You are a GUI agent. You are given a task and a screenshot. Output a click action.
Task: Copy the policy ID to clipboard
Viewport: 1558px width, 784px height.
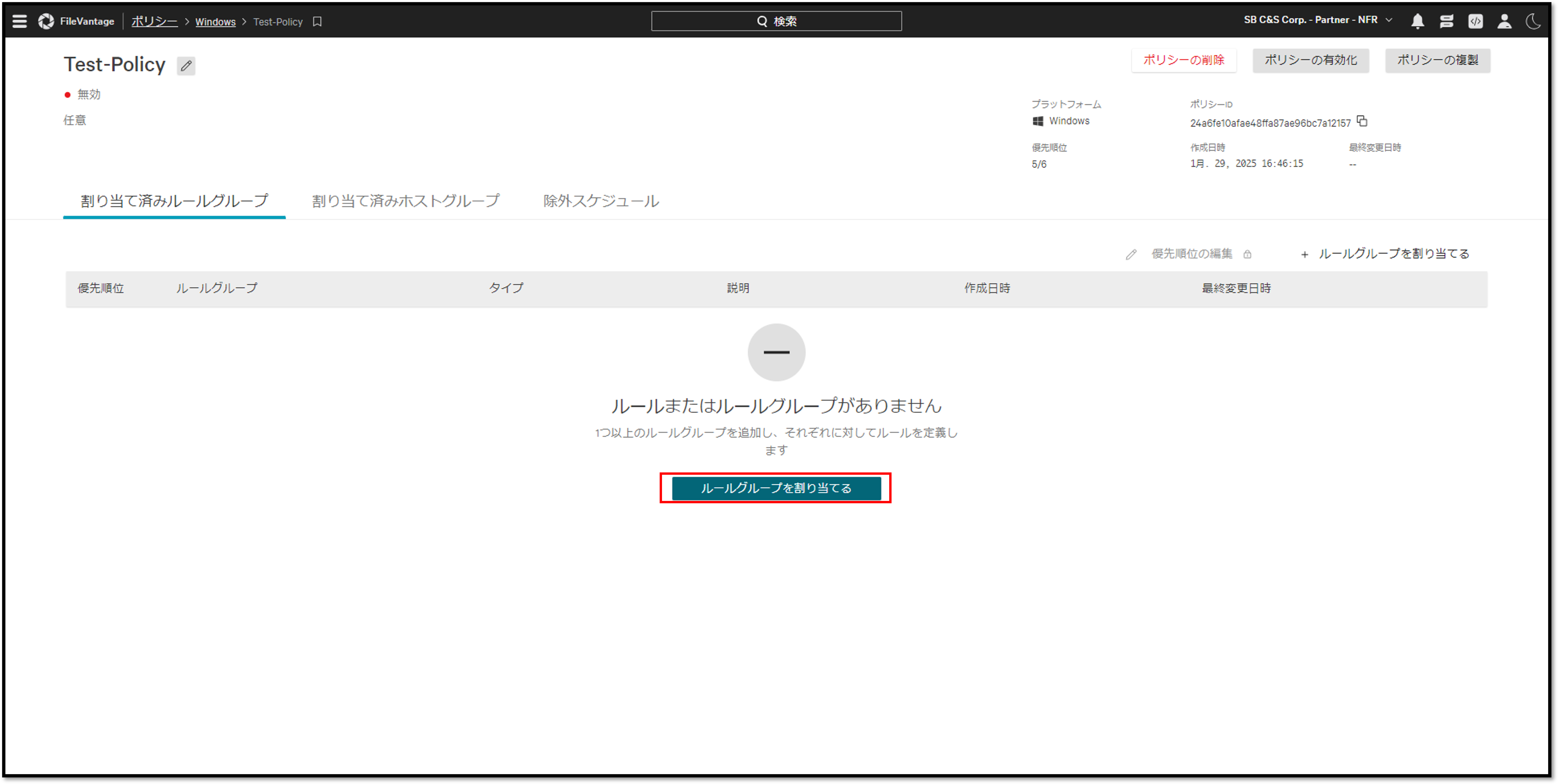click(1362, 121)
